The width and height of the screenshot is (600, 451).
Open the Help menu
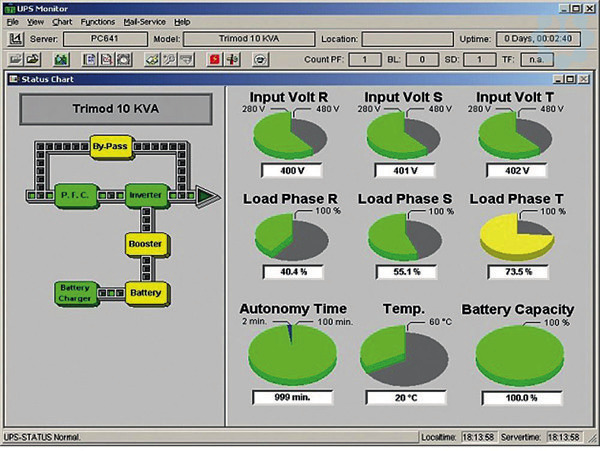[182, 21]
